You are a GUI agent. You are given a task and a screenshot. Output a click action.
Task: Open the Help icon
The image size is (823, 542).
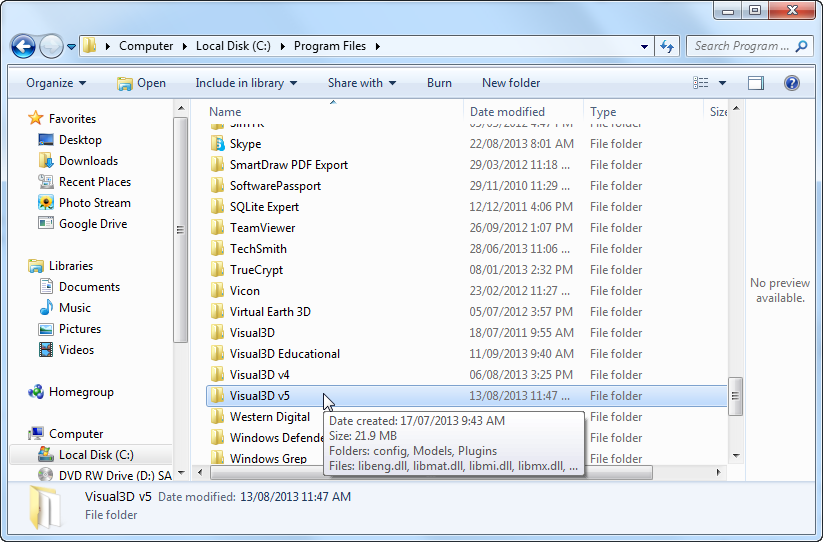792,83
